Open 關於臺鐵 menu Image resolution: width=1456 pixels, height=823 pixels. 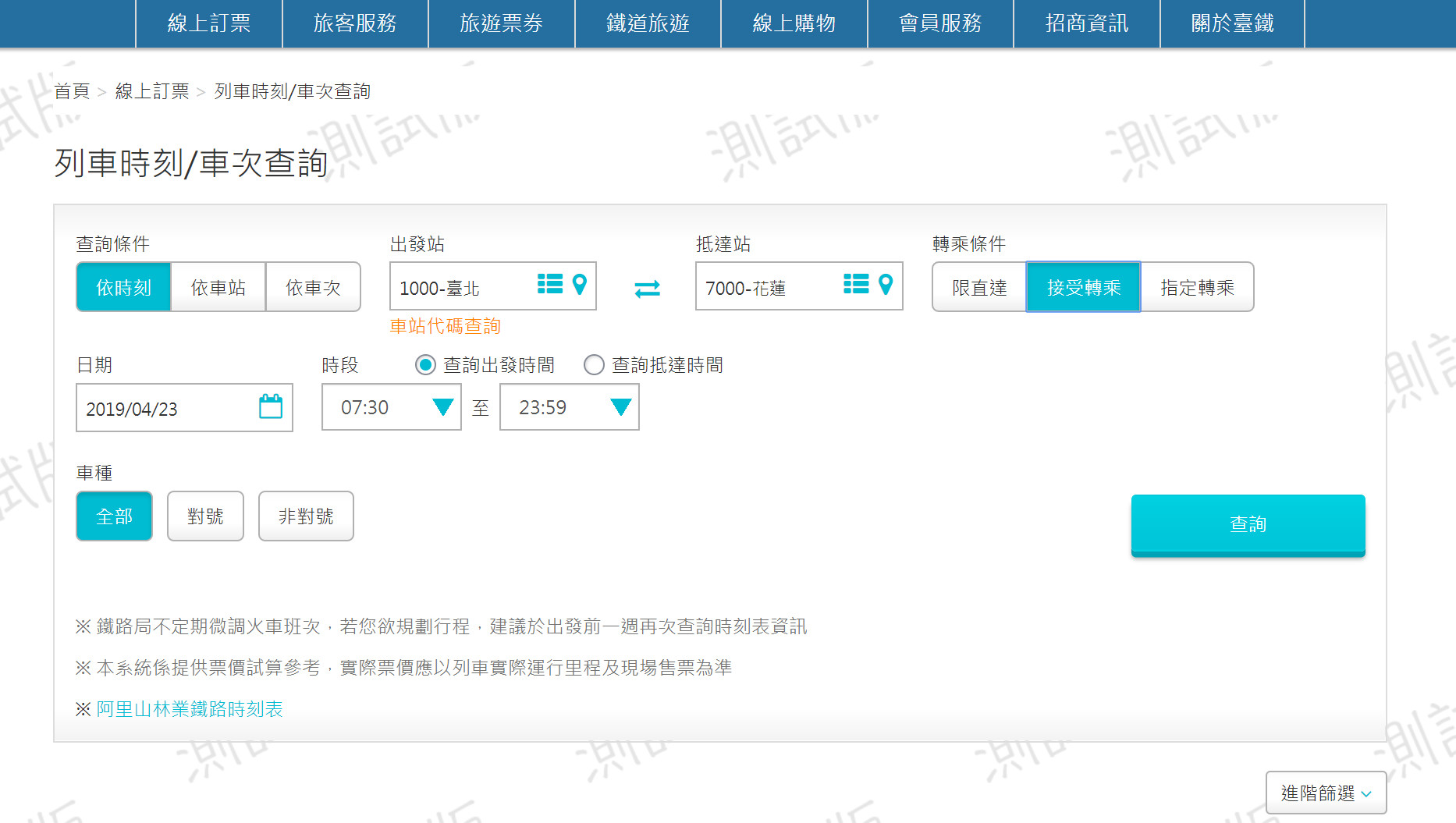coord(1233,23)
